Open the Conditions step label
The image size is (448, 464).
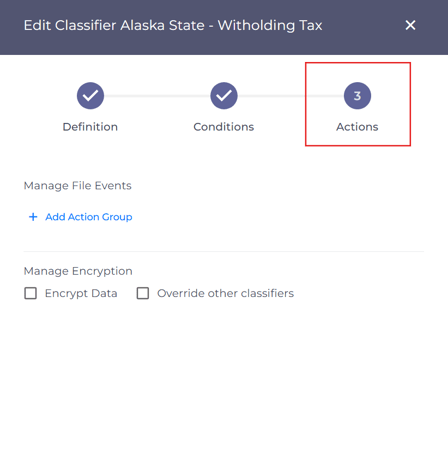(x=224, y=127)
